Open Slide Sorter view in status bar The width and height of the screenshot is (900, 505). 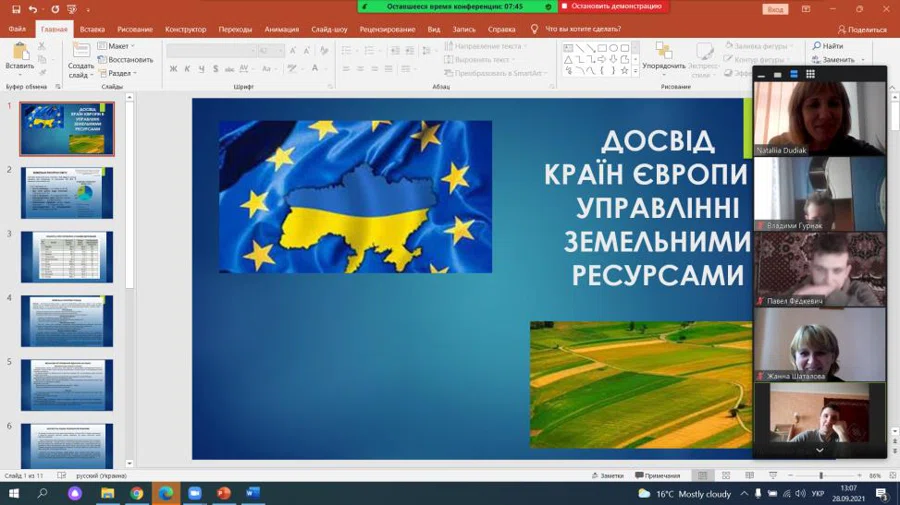coord(726,476)
